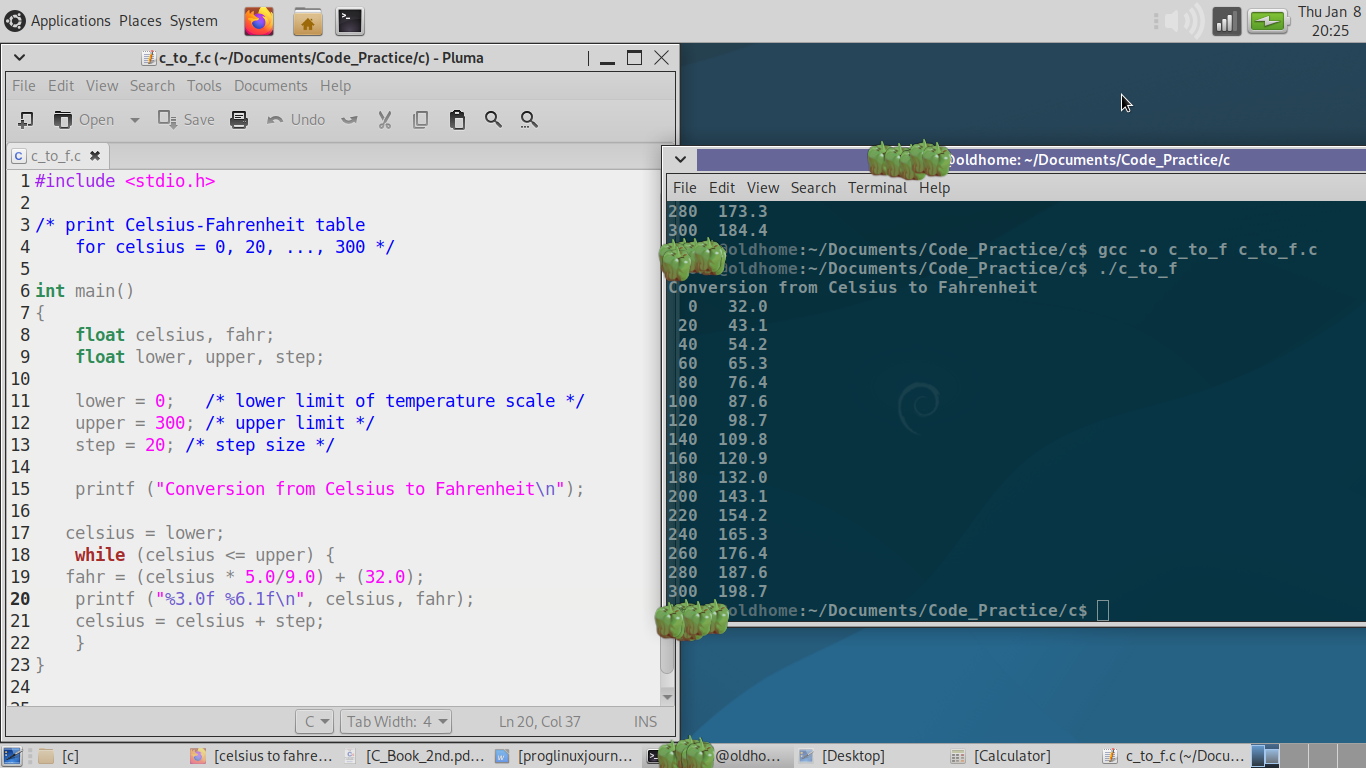The image size is (1366, 768).
Task: Click the Ln 20, Col 37 position indicator
Action: (x=540, y=722)
